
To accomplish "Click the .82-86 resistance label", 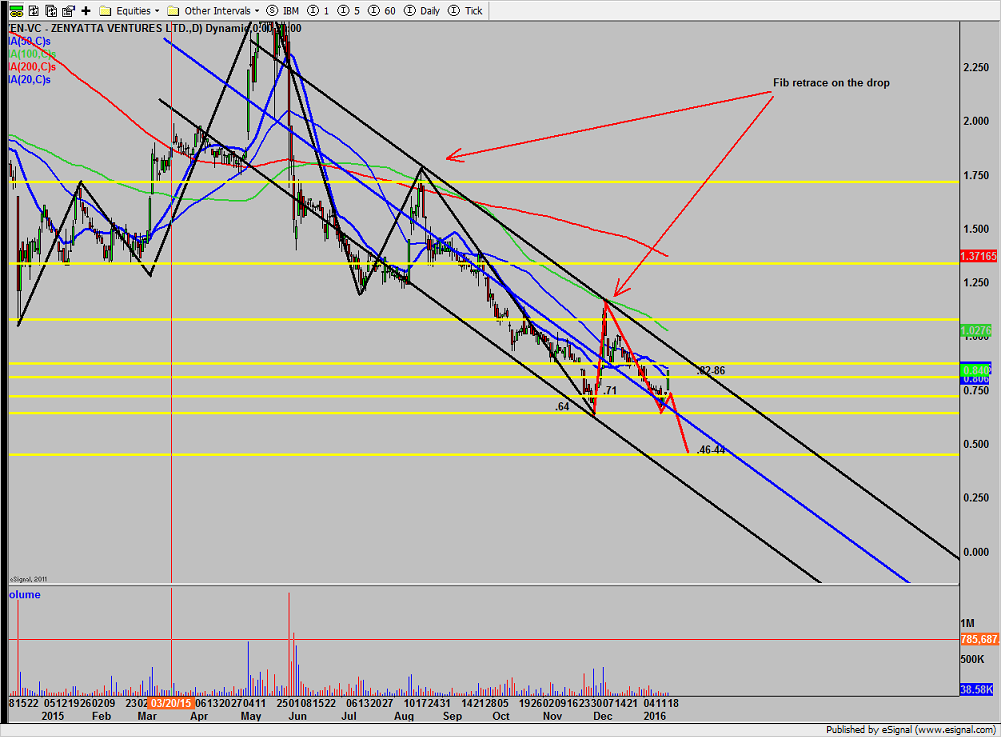I will tap(711, 370).
